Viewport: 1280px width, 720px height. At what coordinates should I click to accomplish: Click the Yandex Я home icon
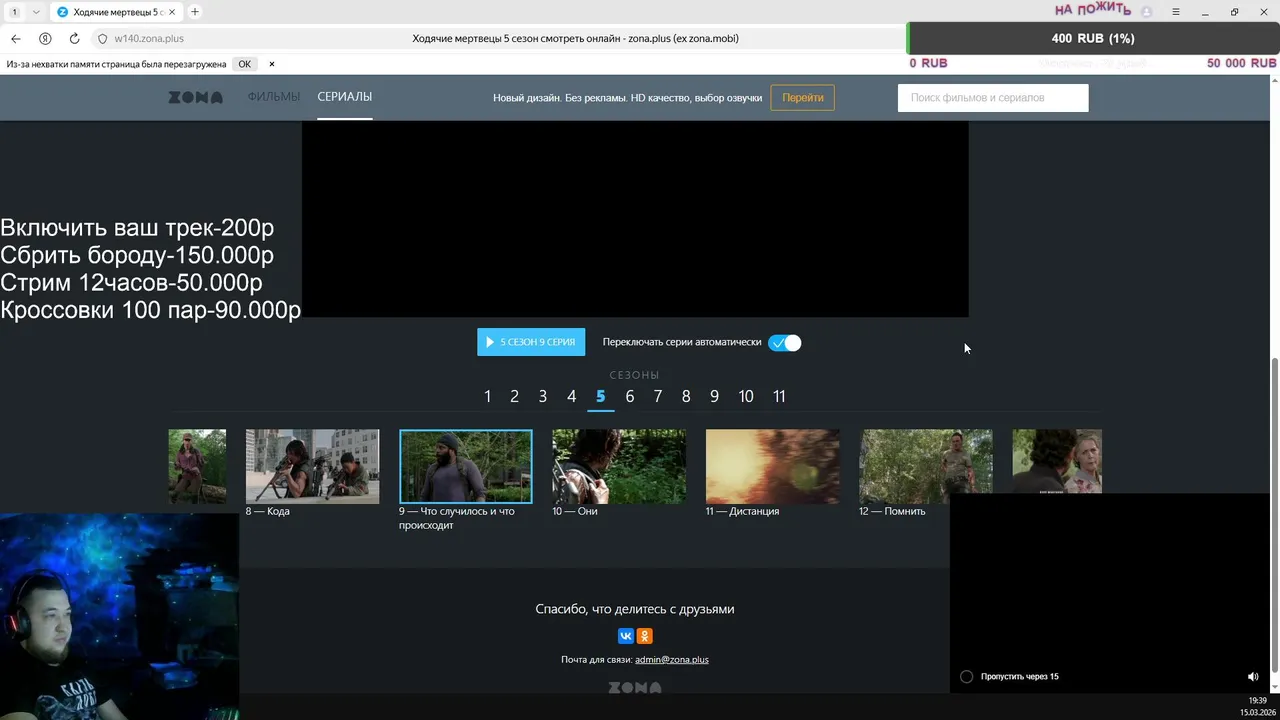[x=45, y=38]
